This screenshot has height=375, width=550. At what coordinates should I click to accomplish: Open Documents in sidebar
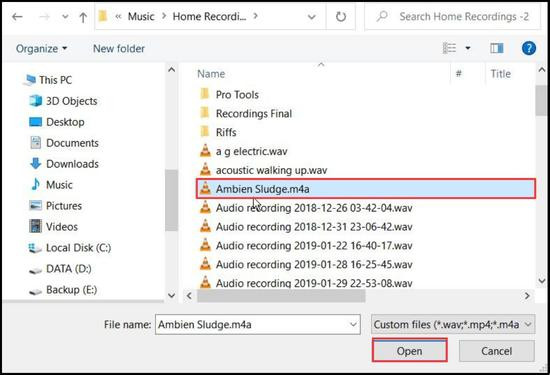[x=72, y=143]
